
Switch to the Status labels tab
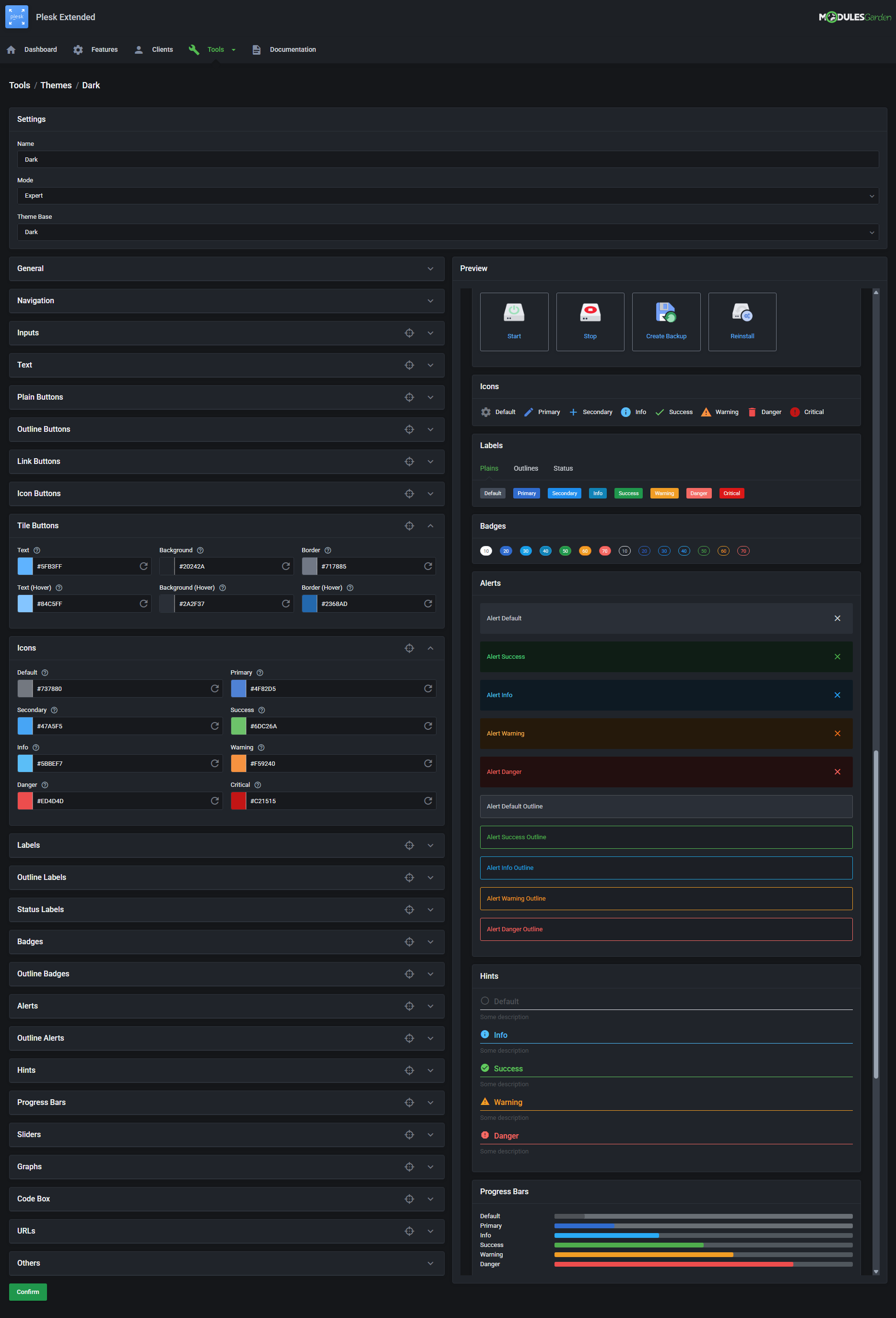pyautogui.click(x=563, y=468)
